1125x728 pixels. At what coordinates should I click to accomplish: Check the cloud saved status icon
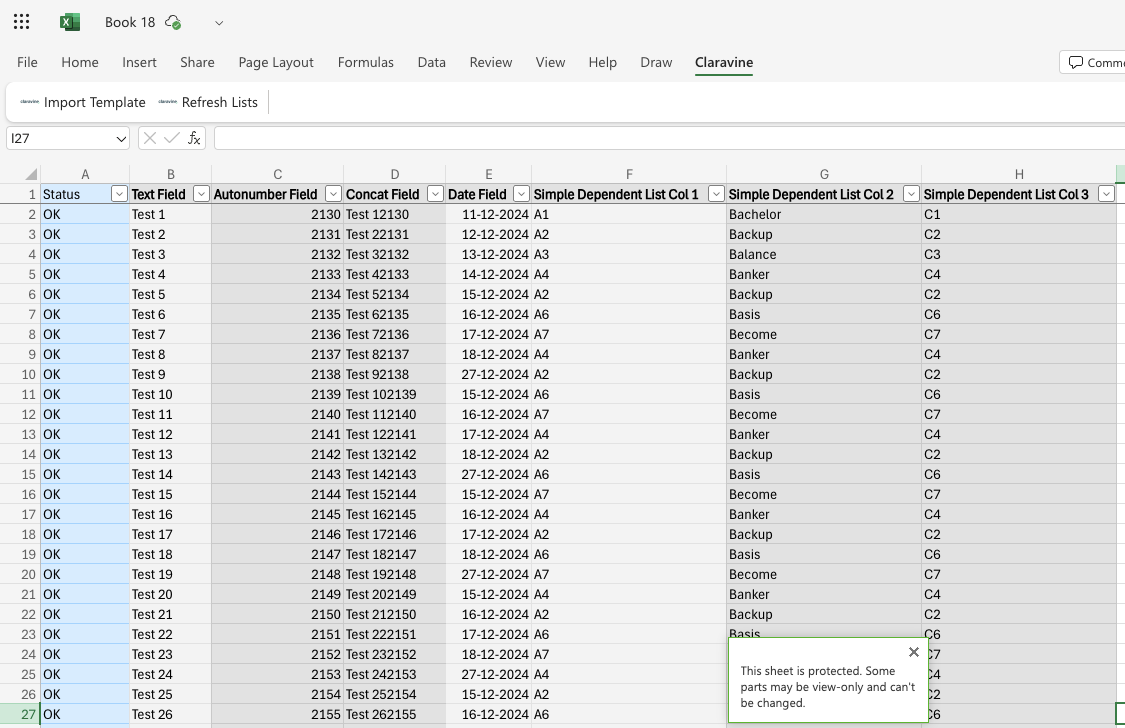tap(173, 22)
